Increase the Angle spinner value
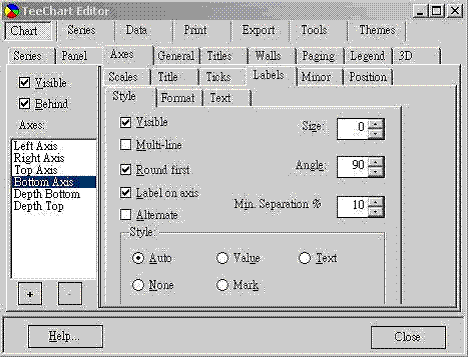 (376, 162)
